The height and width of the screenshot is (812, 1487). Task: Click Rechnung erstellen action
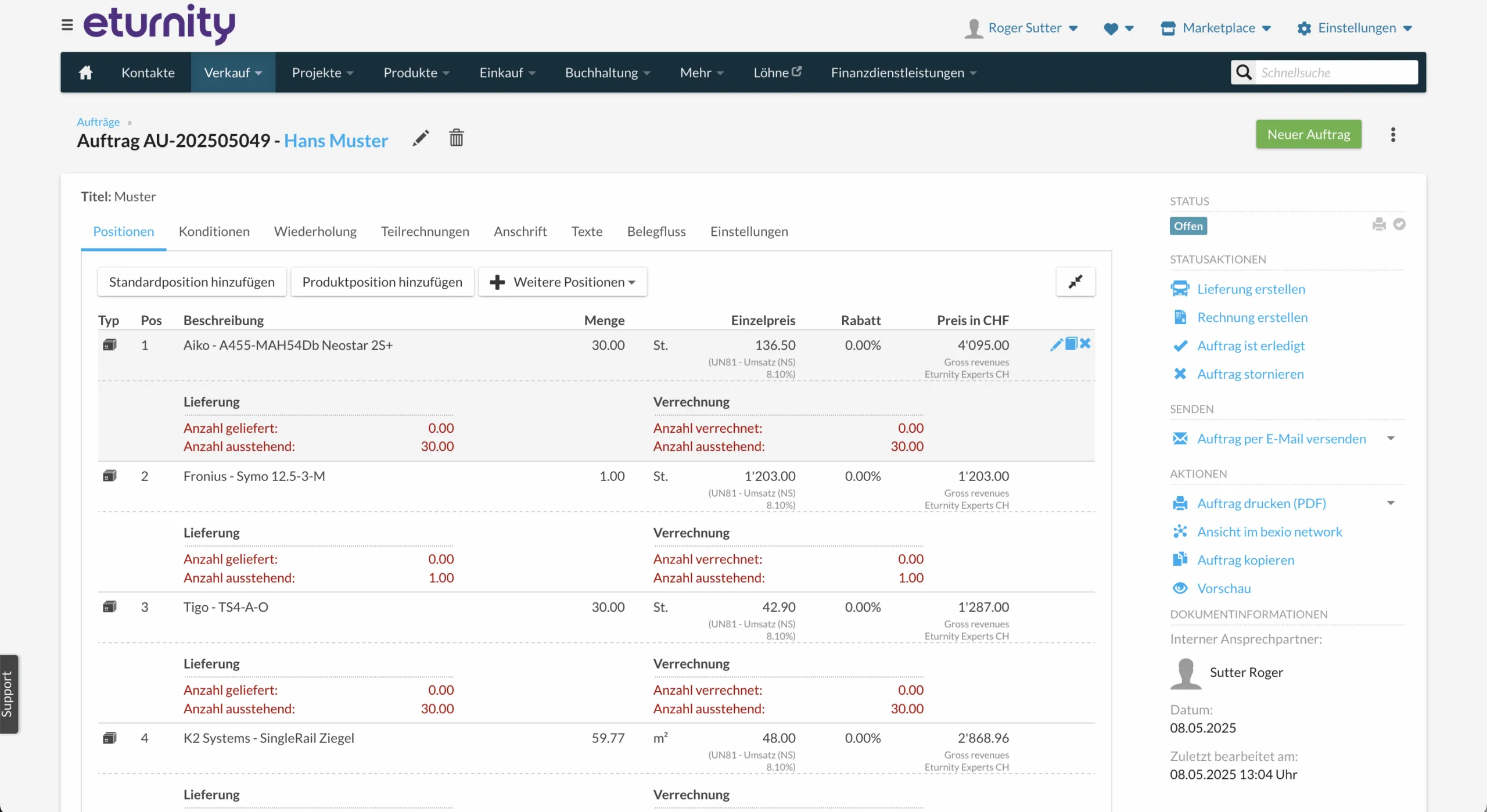coord(1252,317)
